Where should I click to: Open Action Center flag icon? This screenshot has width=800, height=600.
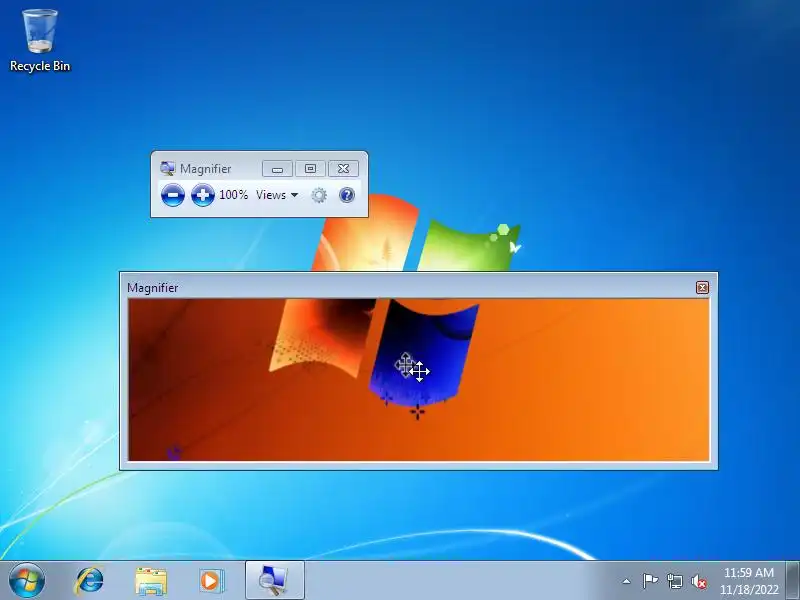coord(650,581)
